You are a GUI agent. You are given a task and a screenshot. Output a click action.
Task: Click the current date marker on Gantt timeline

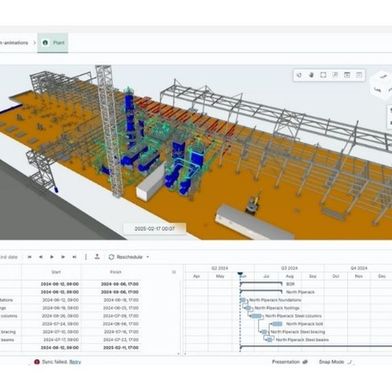click(x=240, y=274)
